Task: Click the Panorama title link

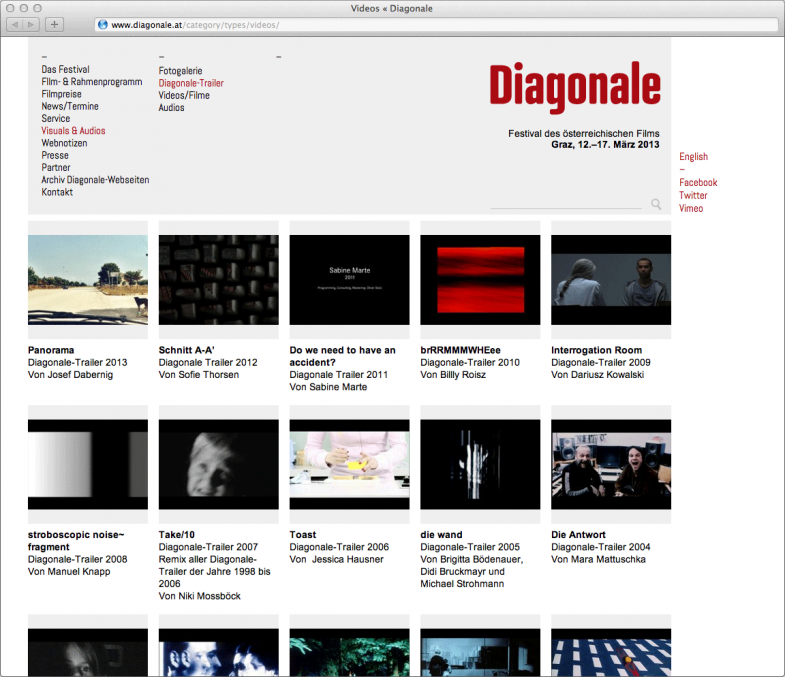Action: click(51, 351)
